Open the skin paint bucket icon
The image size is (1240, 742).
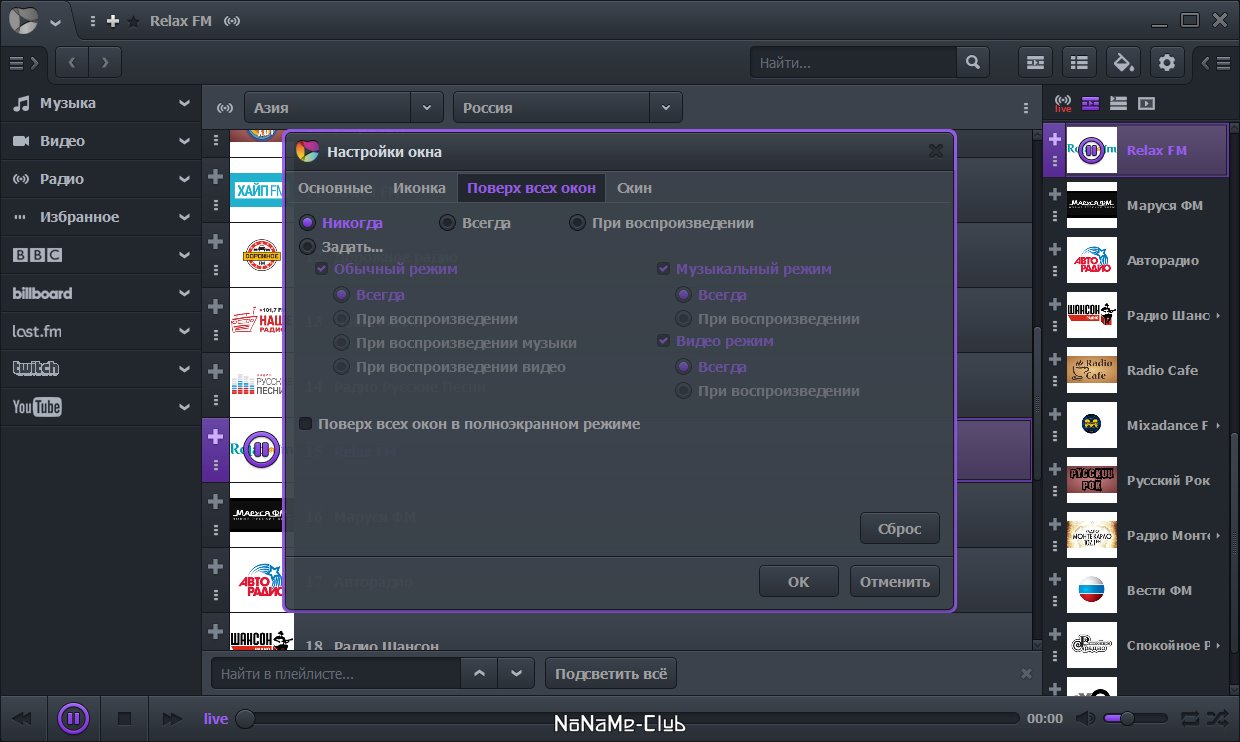pos(1123,62)
